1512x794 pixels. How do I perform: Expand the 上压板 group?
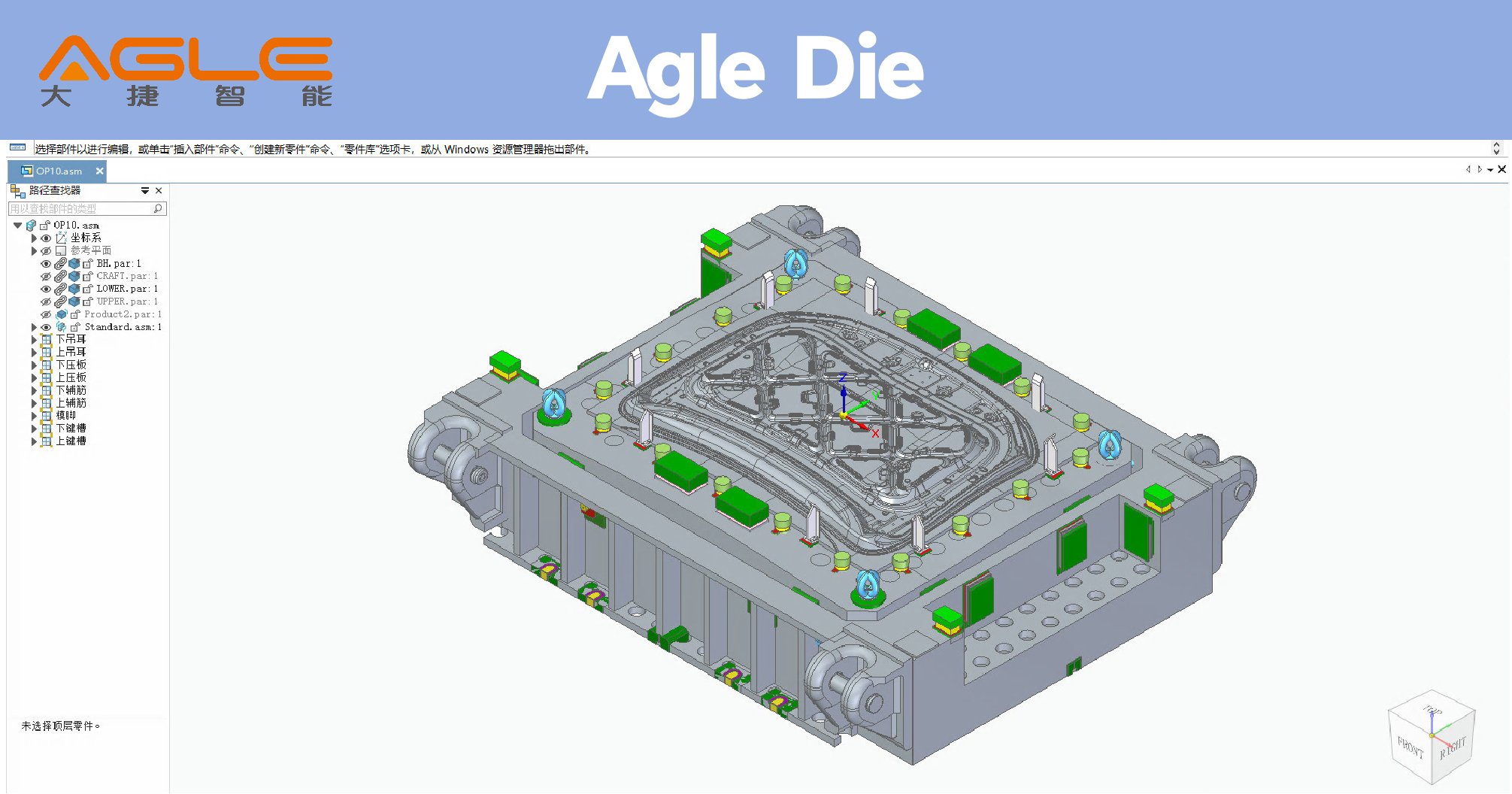point(34,377)
